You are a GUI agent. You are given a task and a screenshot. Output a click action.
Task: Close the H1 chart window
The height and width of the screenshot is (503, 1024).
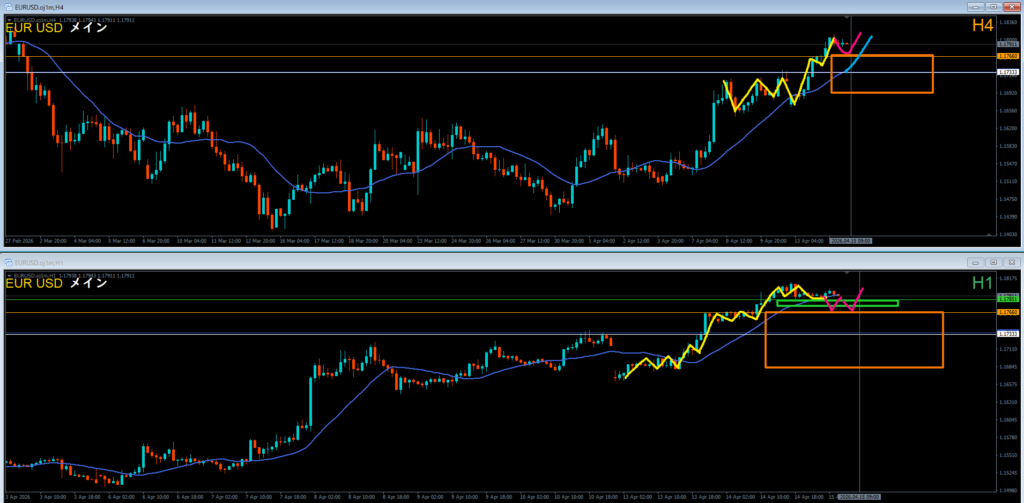[x=1011, y=261]
